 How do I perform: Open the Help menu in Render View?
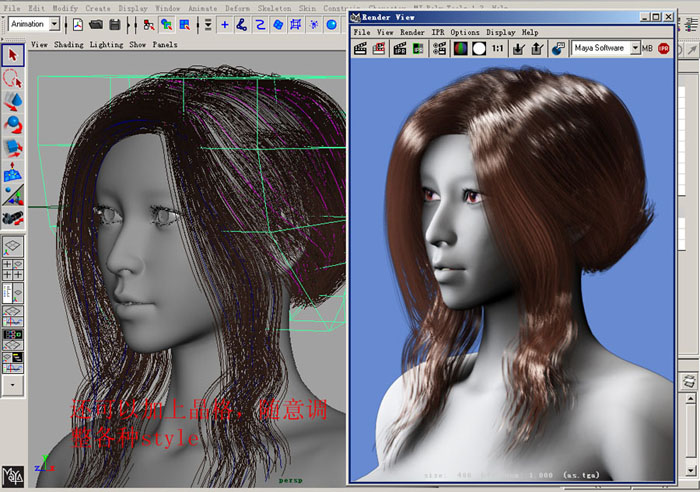point(530,32)
